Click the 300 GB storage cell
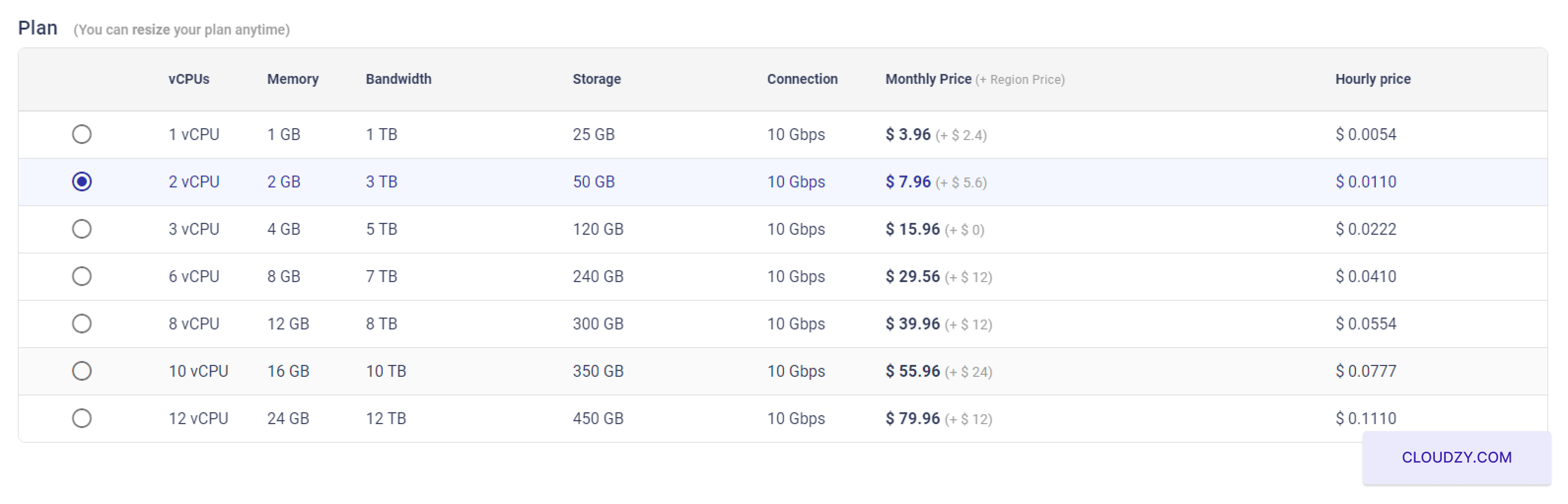 (x=598, y=323)
